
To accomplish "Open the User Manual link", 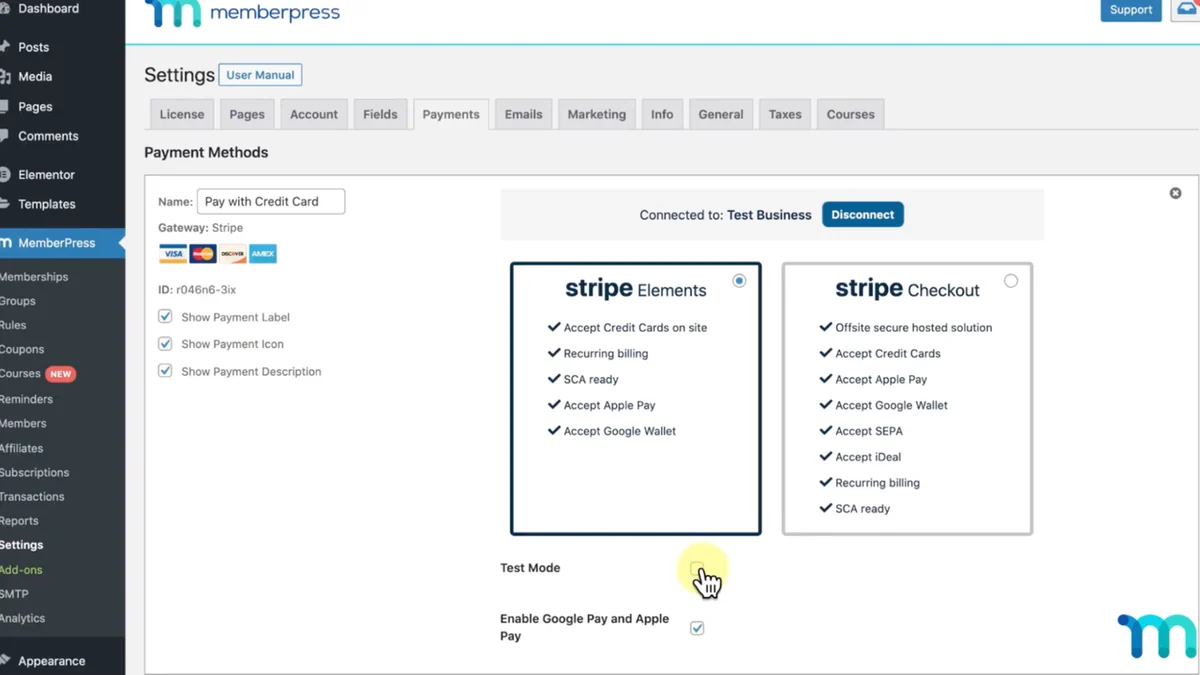I will point(260,75).
